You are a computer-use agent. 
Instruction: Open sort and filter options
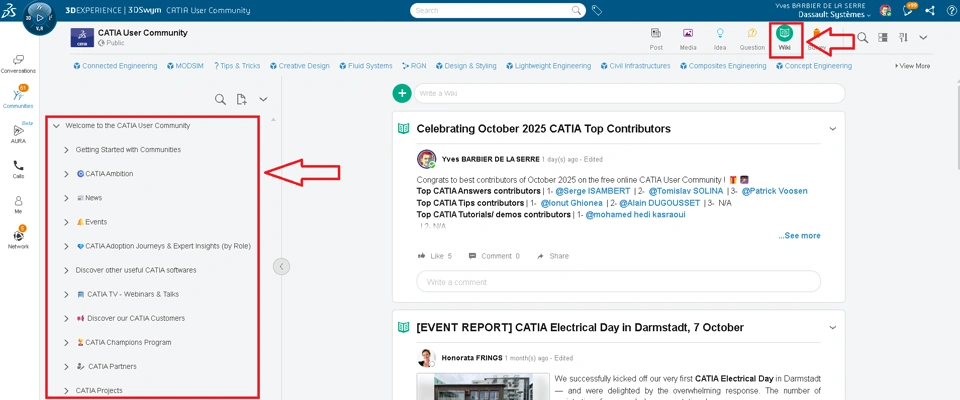tap(902, 37)
